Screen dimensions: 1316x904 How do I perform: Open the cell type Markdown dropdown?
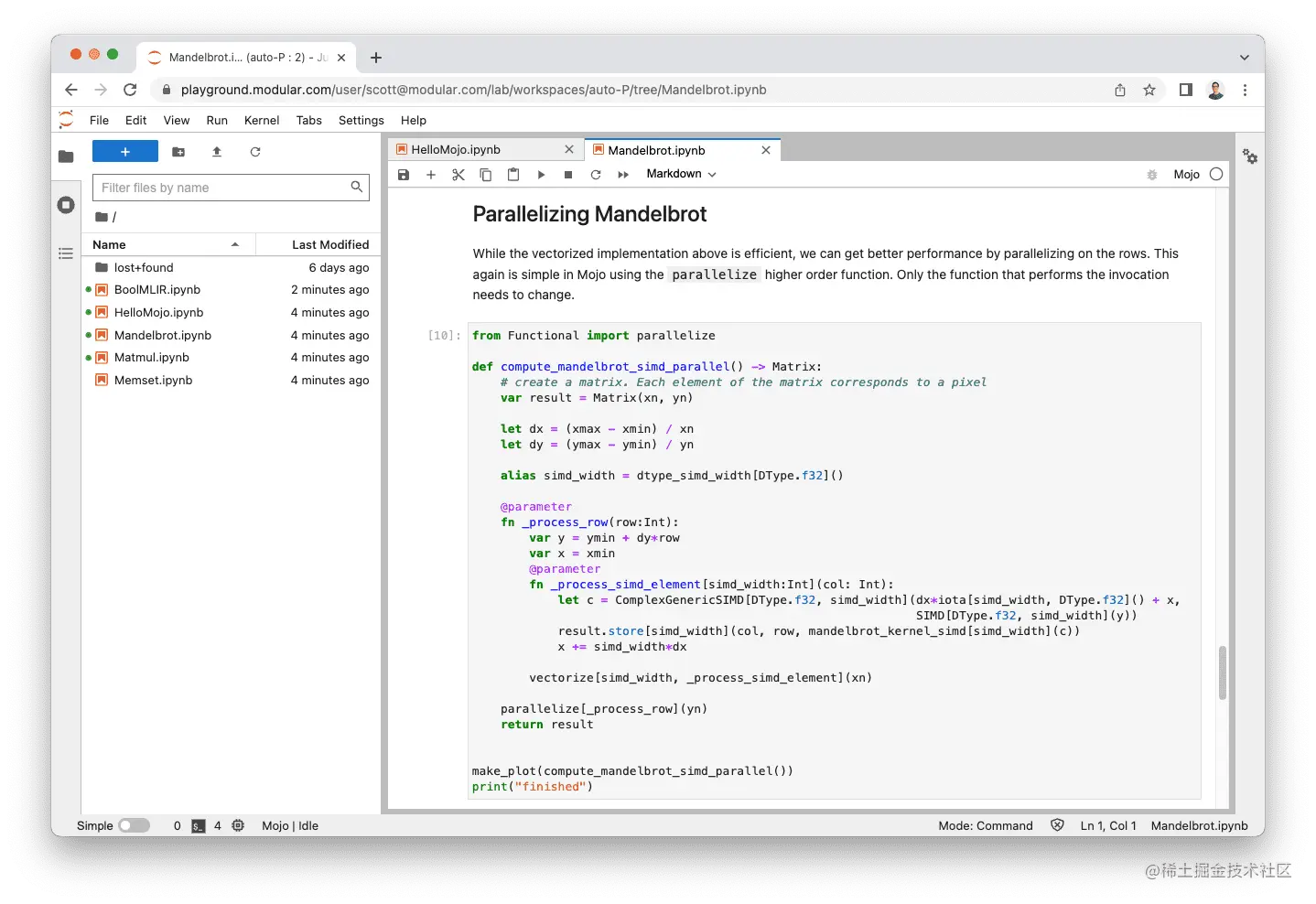(x=681, y=174)
